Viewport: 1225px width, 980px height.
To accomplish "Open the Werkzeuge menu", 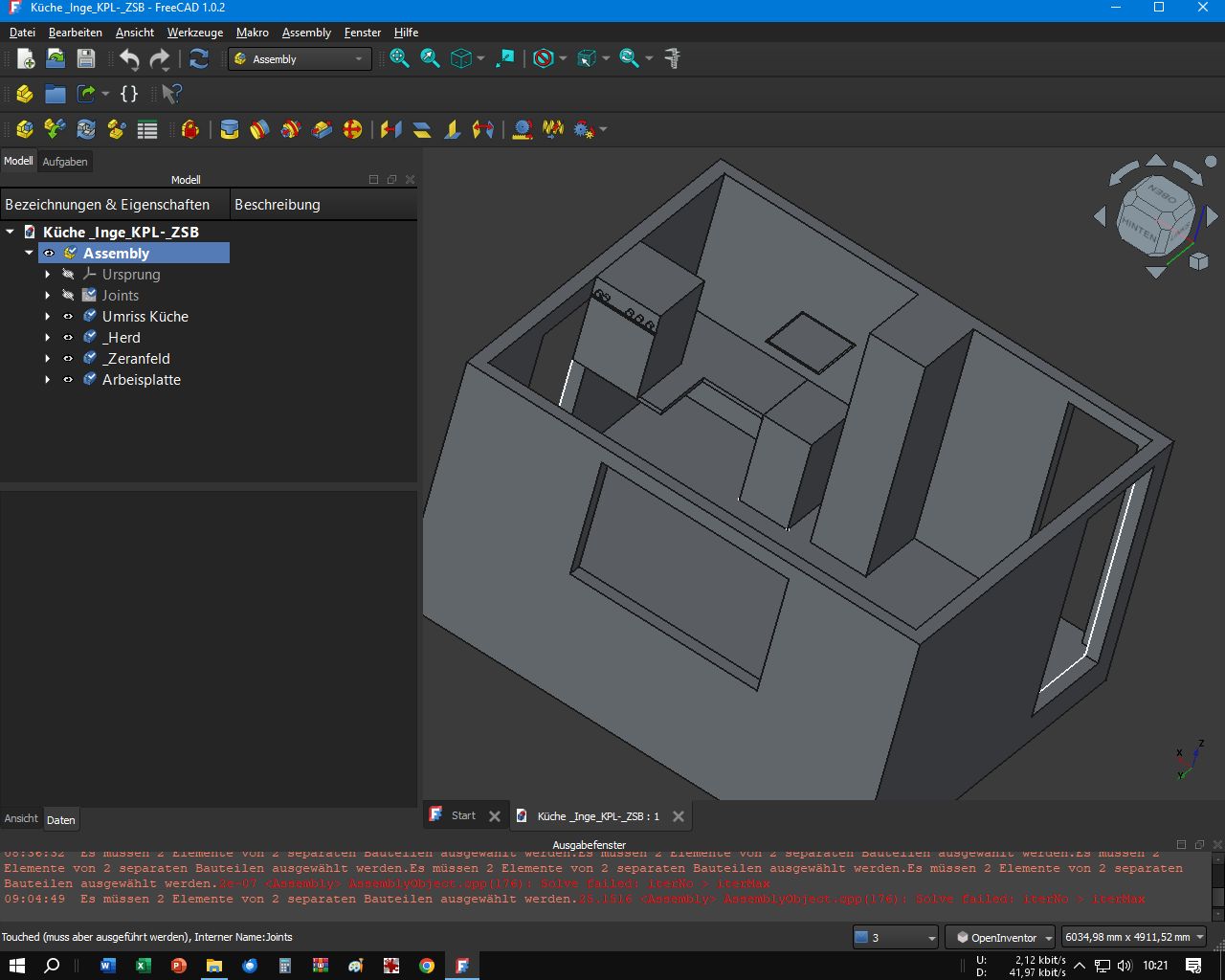I will tap(194, 33).
